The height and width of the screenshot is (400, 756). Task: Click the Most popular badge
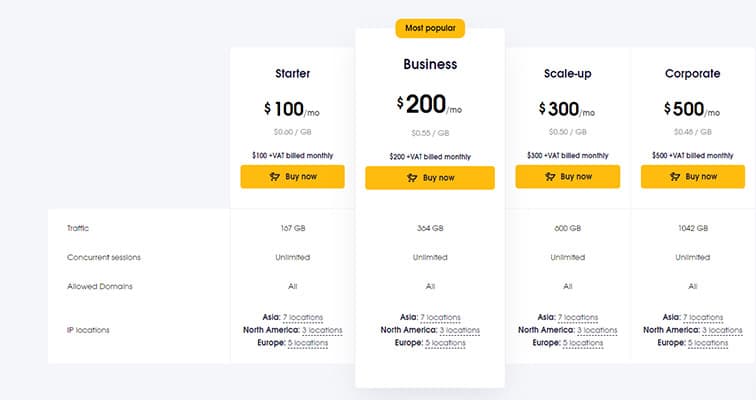(x=430, y=27)
